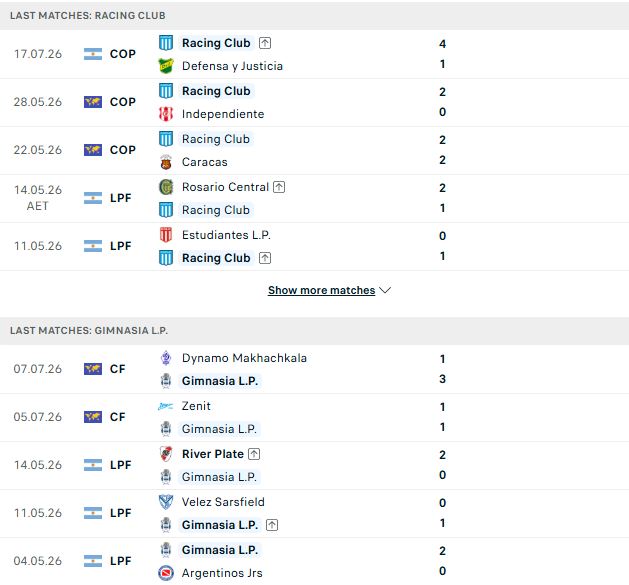
Task: Open the Zenit team name link
Action: pyautogui.click(x=196, y=406)
